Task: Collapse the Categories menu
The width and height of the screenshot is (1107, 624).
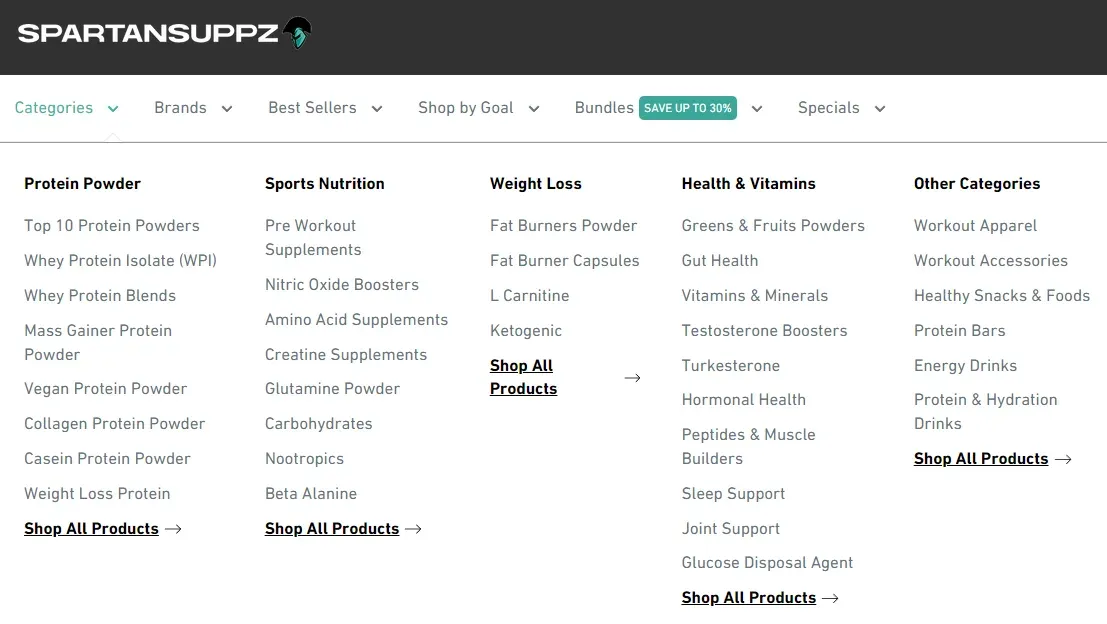Action: click(x=66, y=107)
